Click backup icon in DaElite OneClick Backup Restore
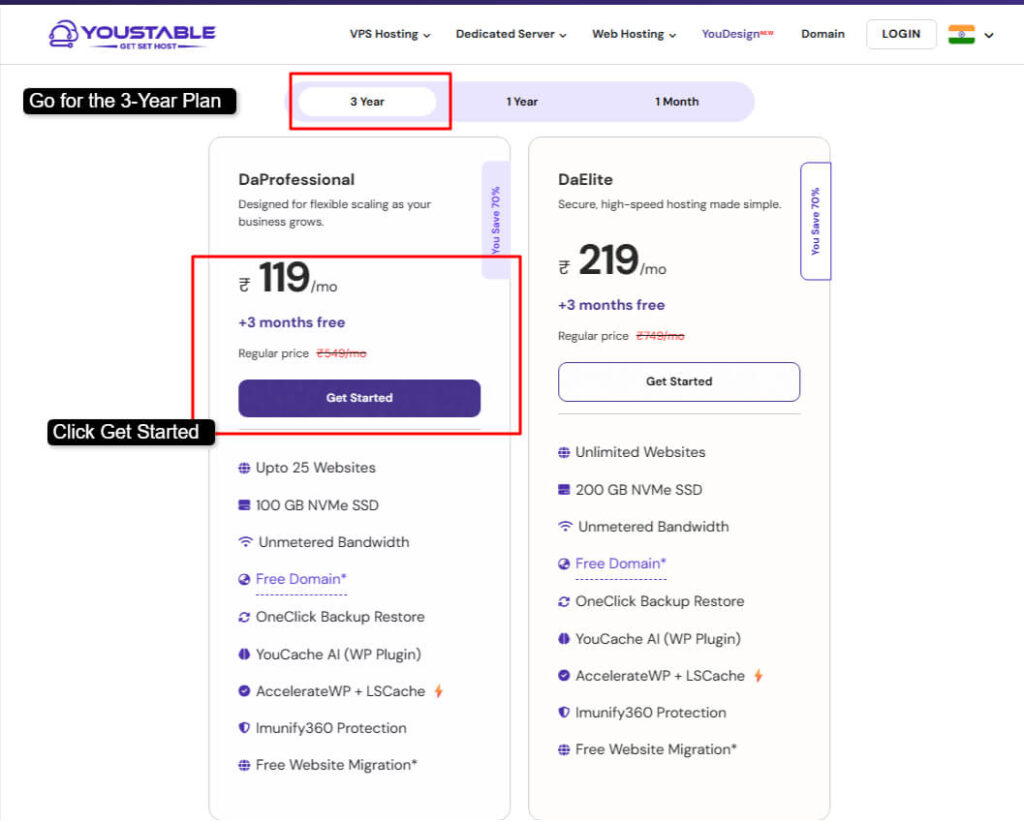This screenshot has height=822, width=1024. 564,601
